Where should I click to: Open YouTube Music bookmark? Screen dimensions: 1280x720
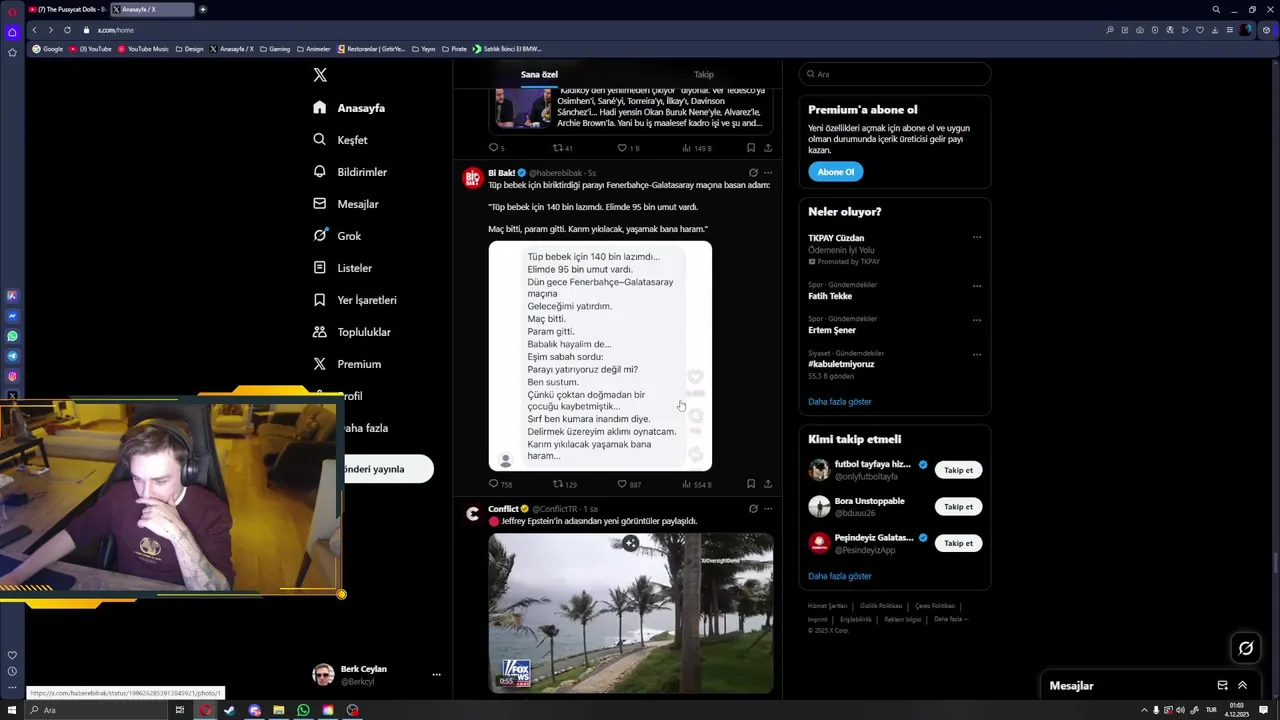coord(143,48)
